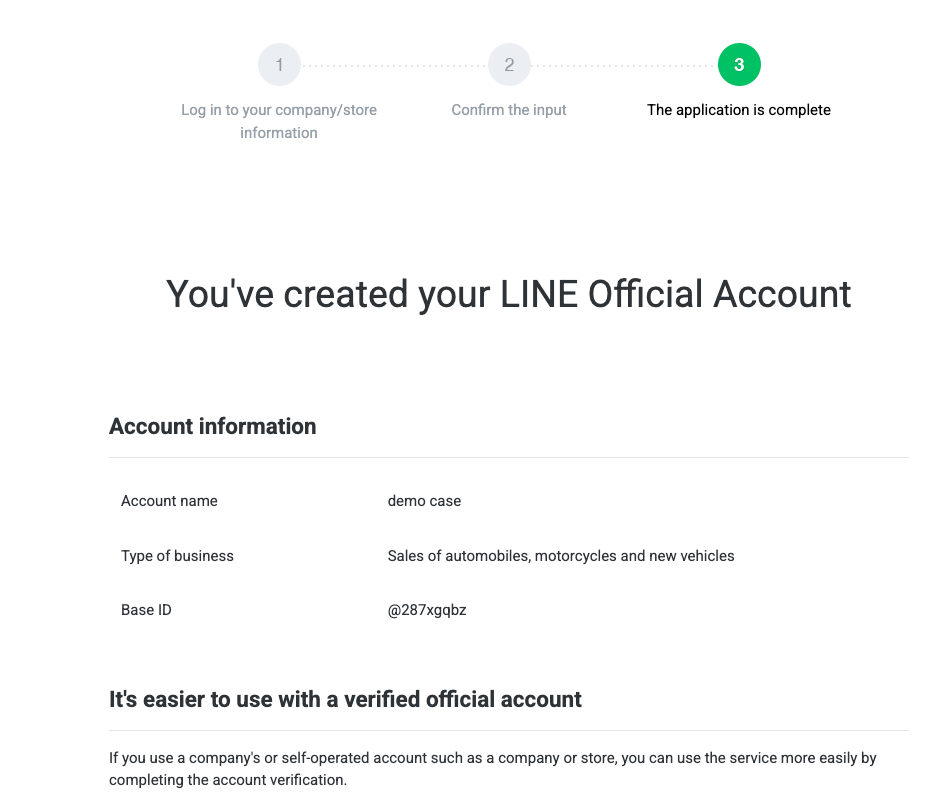The width and height of the screenshot is (930, 810).
Task: Select the "demo case" account name value
Action: pos(424,501)
